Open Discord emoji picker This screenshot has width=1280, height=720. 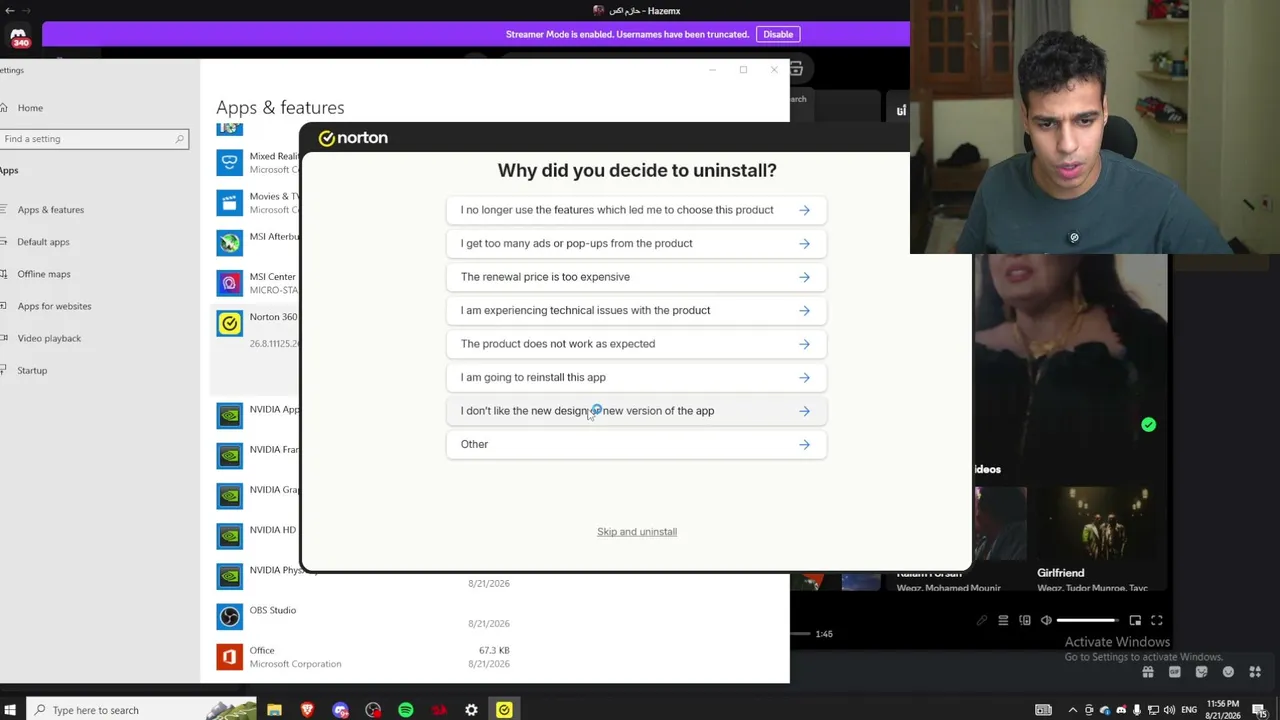(1228, 672)
